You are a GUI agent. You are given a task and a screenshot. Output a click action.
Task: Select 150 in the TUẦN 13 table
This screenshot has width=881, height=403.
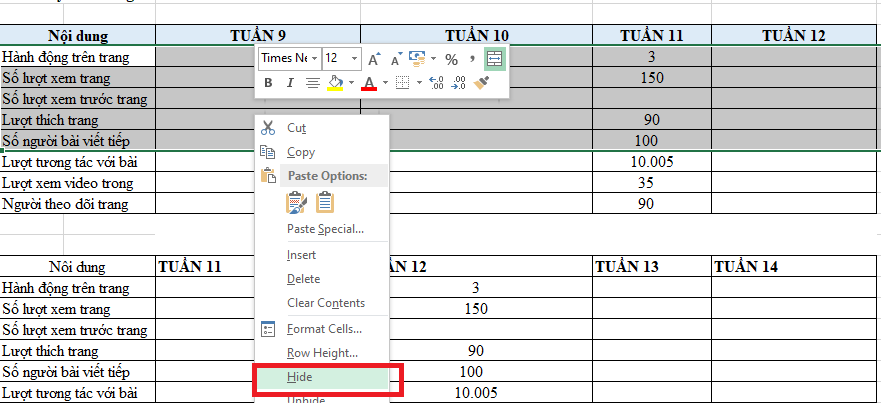coord(475,309)
